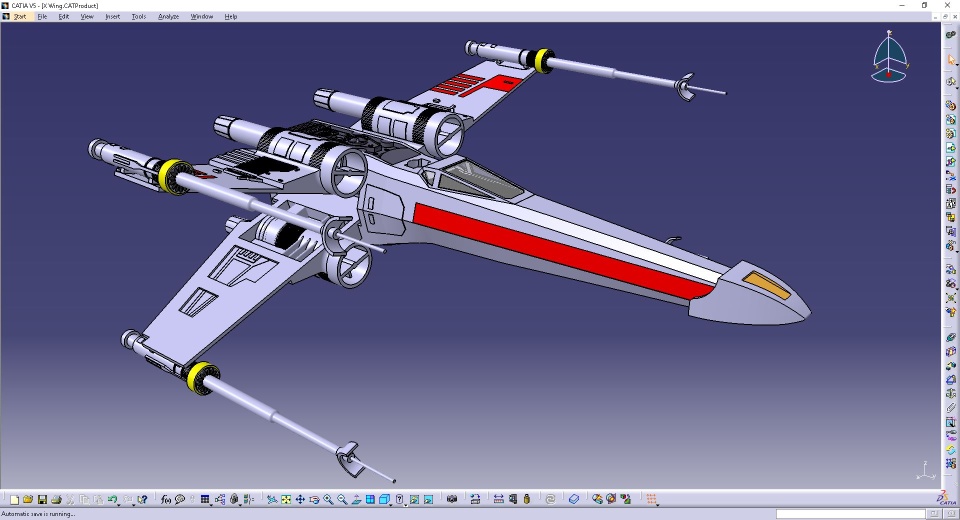Image resolution: width=960 pixels, height=520 pixels.
Task: Click the Assembly Design workbench gear icon
Action: 950,35
